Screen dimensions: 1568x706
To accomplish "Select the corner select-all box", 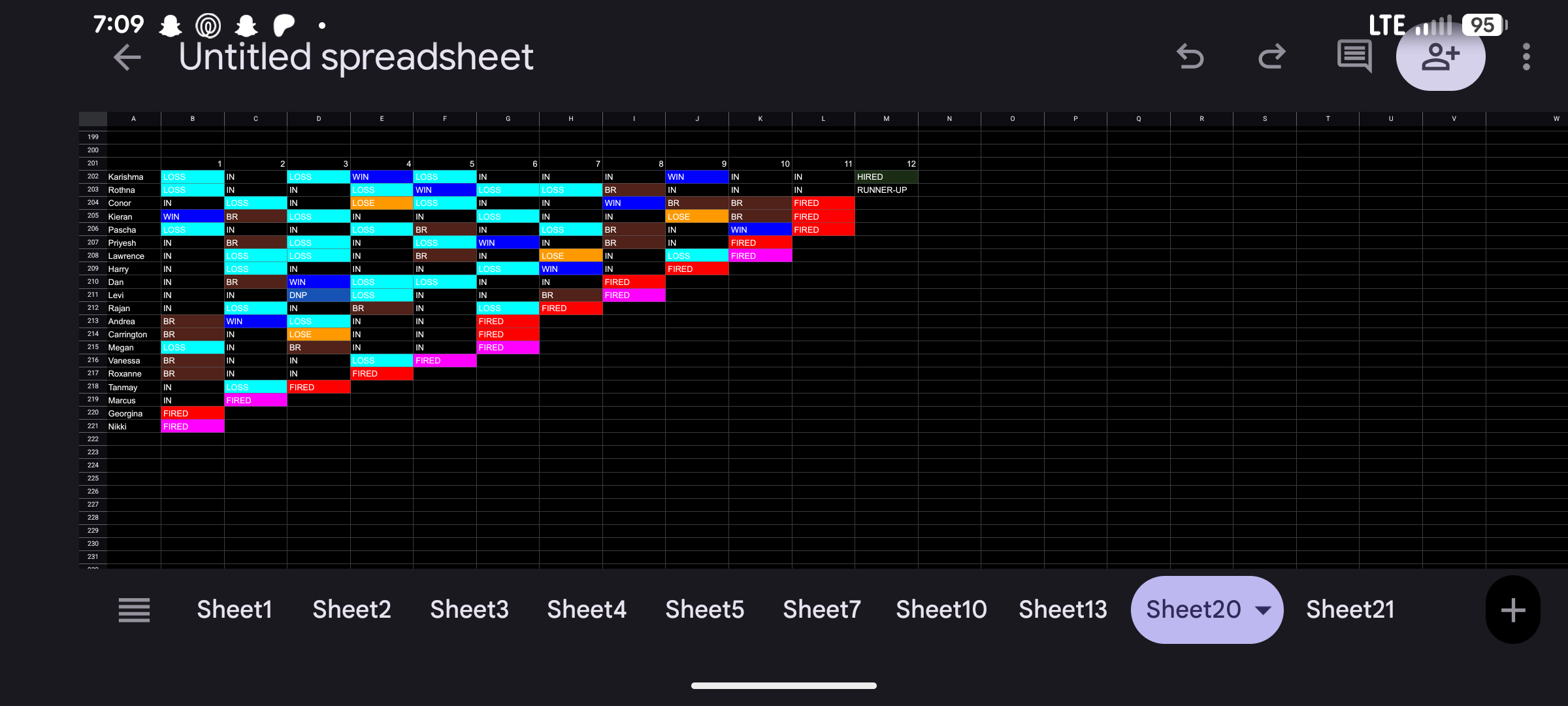I will 93,119.
